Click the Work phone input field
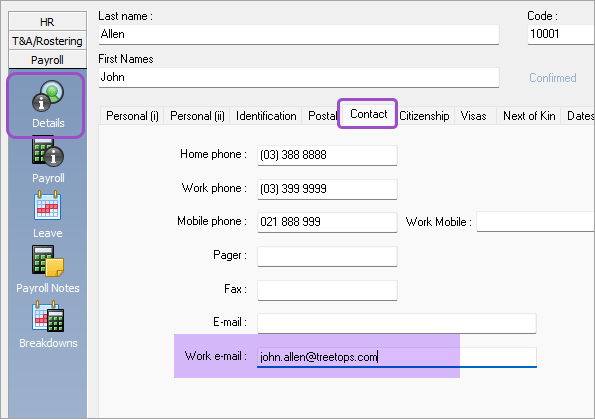The image size is (595, 419). coord(327,189)
